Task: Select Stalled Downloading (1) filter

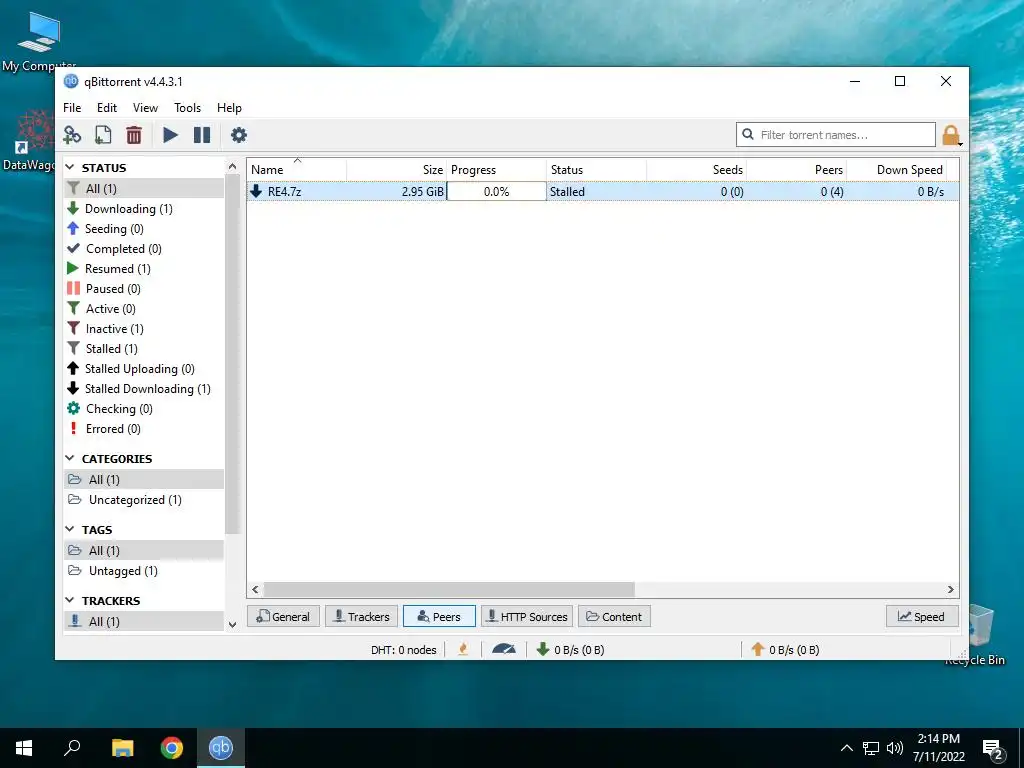Action: tap(147, 389)
